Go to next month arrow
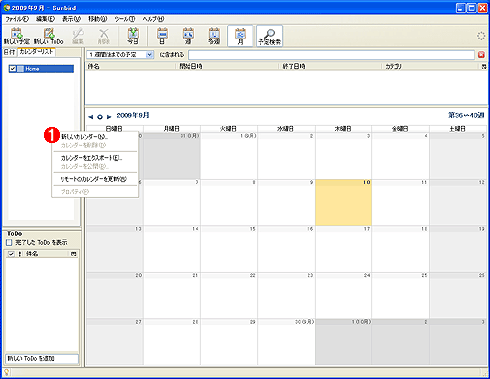Viewport: 490px width, 379px height. [x=109, y=117]
